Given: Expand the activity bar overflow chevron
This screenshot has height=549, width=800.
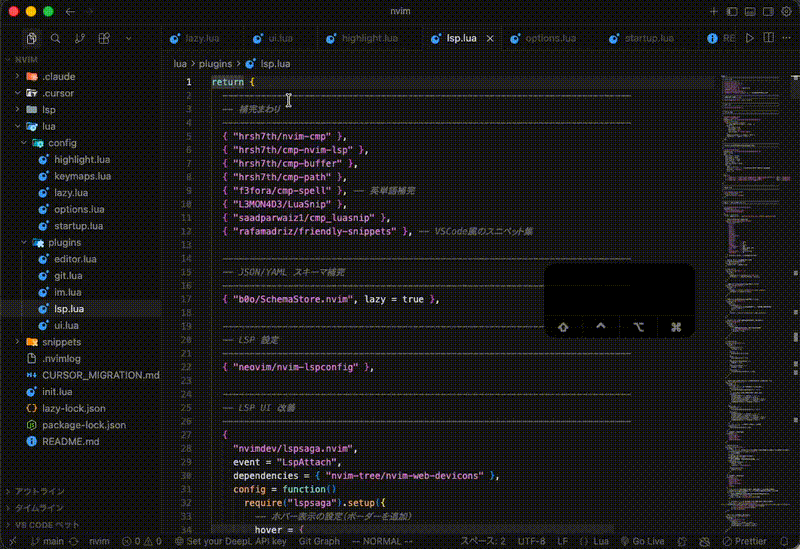Looking at the screenshot, I should point(128,38).
